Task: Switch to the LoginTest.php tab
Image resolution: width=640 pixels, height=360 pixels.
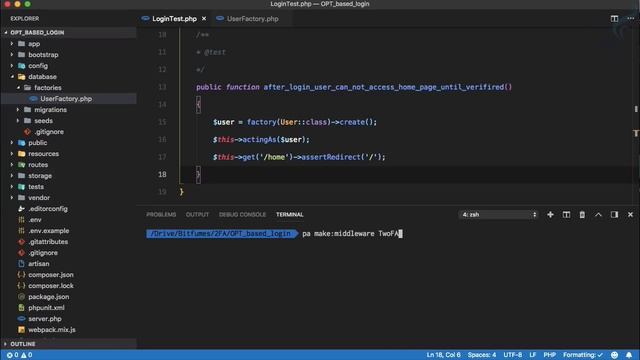Action: click(174, 19)
